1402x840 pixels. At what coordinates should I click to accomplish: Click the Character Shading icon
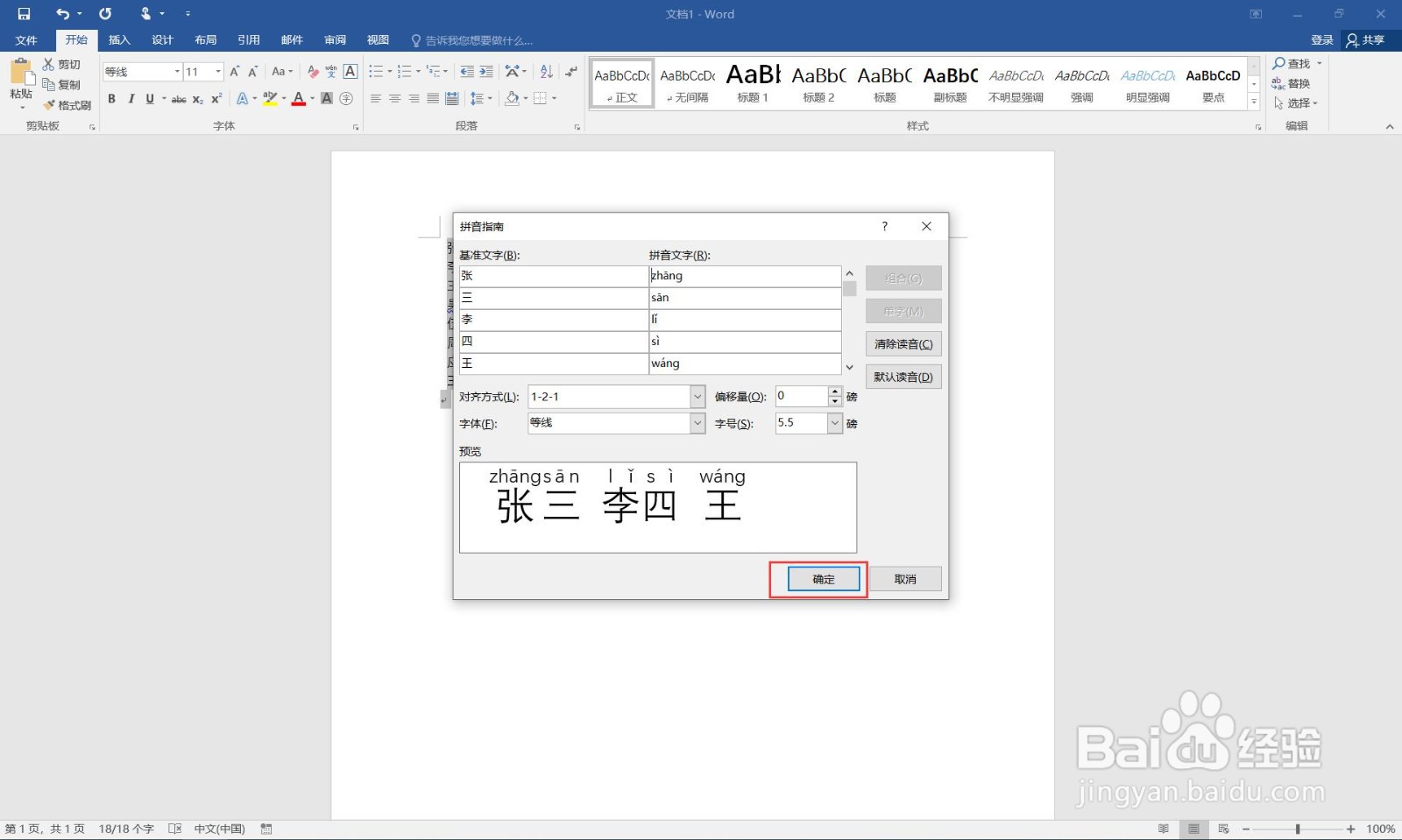point(327,99)
